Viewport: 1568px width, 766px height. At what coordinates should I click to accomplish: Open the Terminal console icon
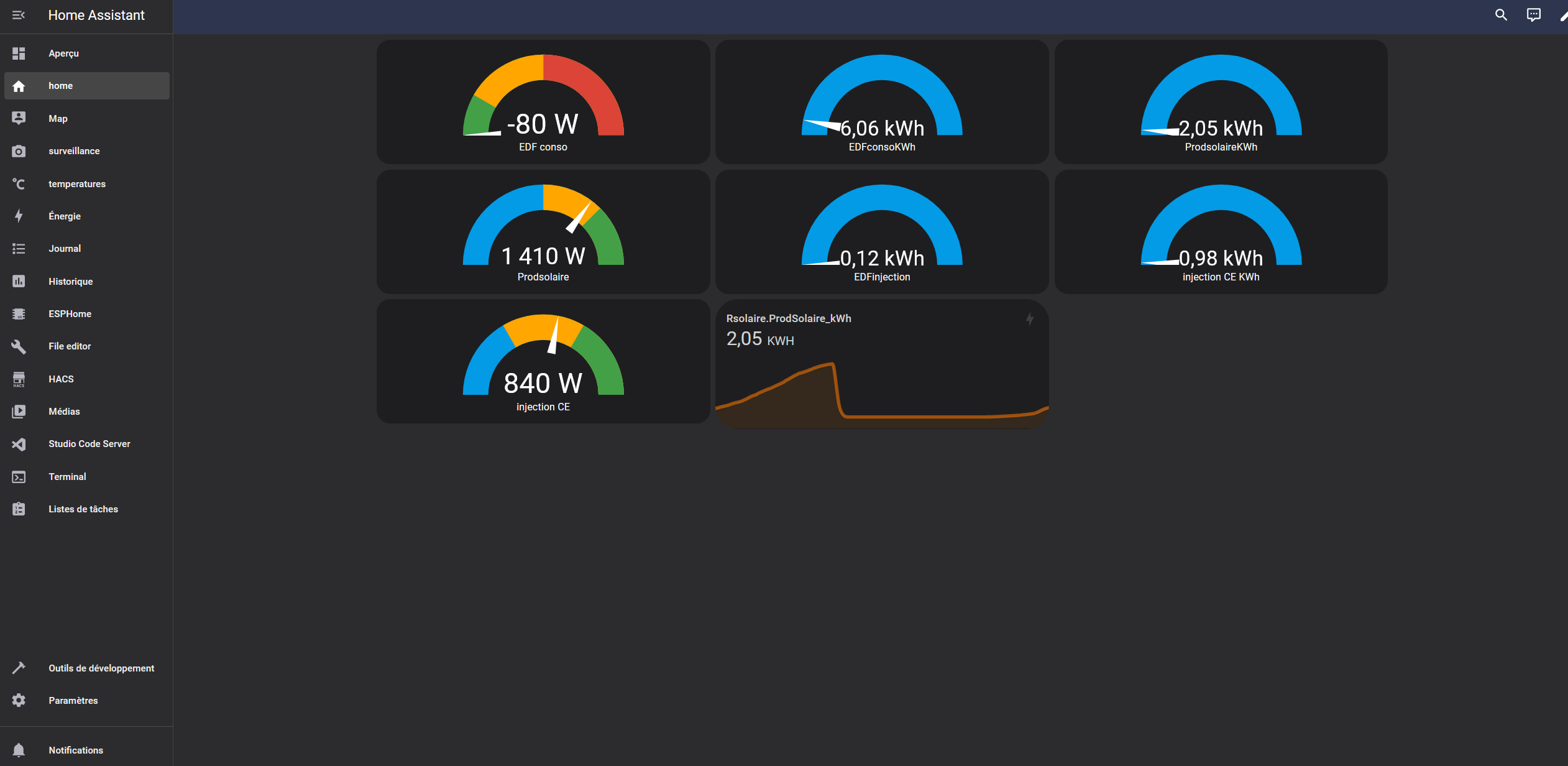19,477
